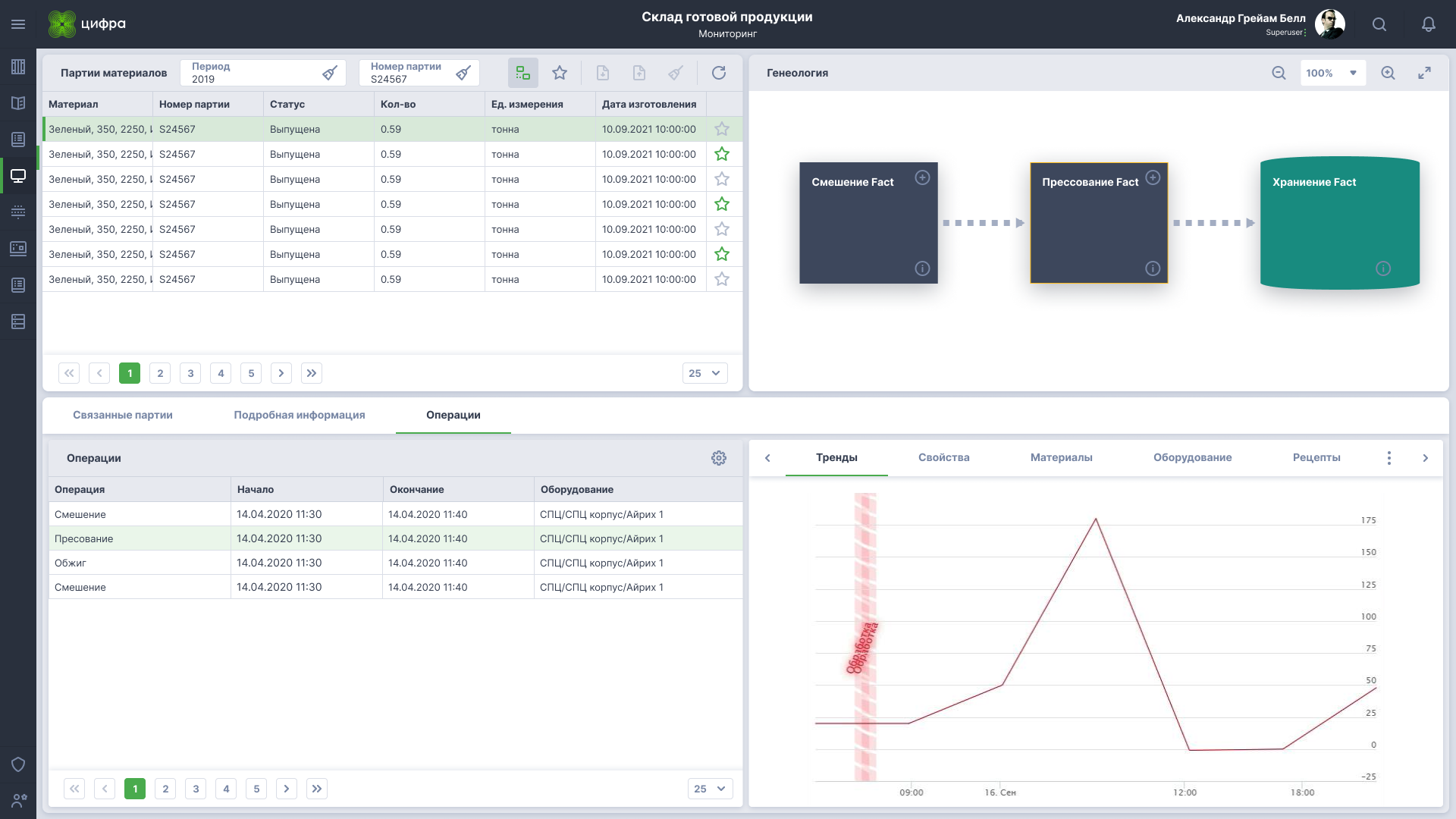Toggle favorite star in sixth batch row
The width and height of the screenshot is (1456, 819).
coord(722,254)
